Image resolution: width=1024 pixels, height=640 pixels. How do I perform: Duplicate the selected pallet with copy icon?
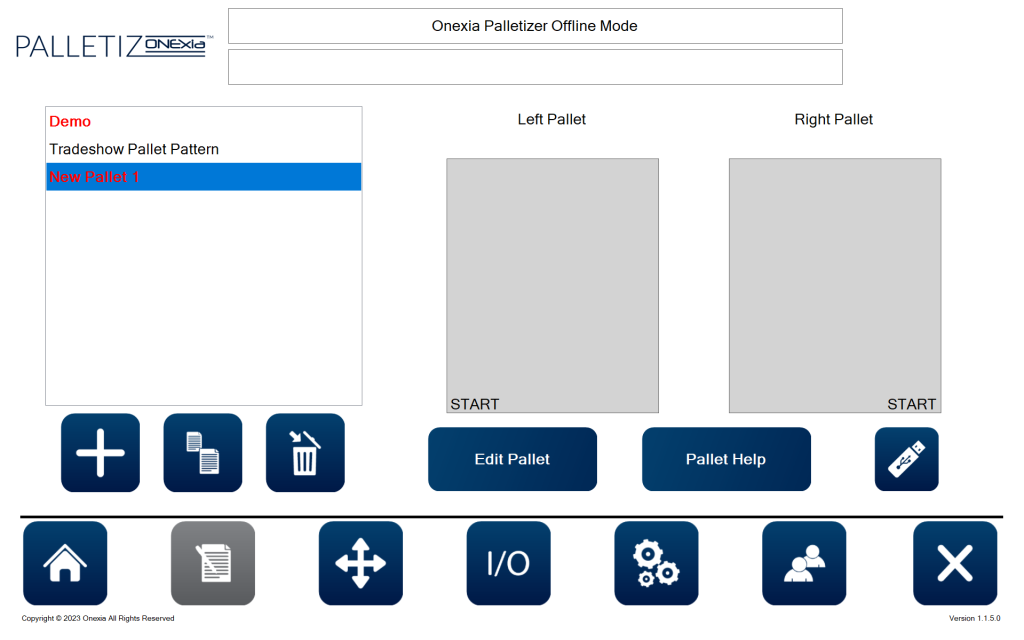click(203, 453)
